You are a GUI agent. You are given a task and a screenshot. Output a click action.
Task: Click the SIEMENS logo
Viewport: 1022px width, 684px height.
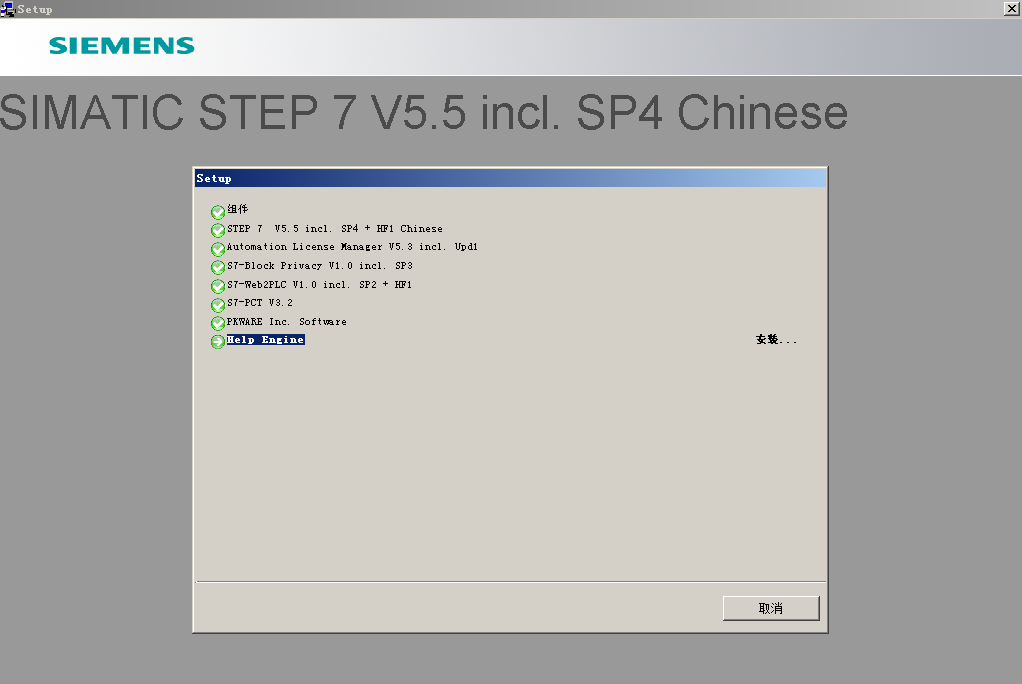[x=122, y=46]
